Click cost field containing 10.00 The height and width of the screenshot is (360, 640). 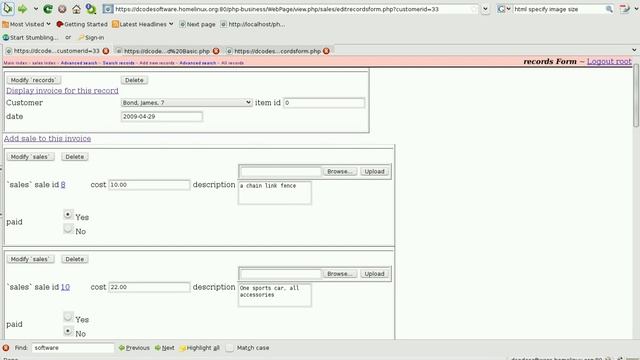coord(149,185)
